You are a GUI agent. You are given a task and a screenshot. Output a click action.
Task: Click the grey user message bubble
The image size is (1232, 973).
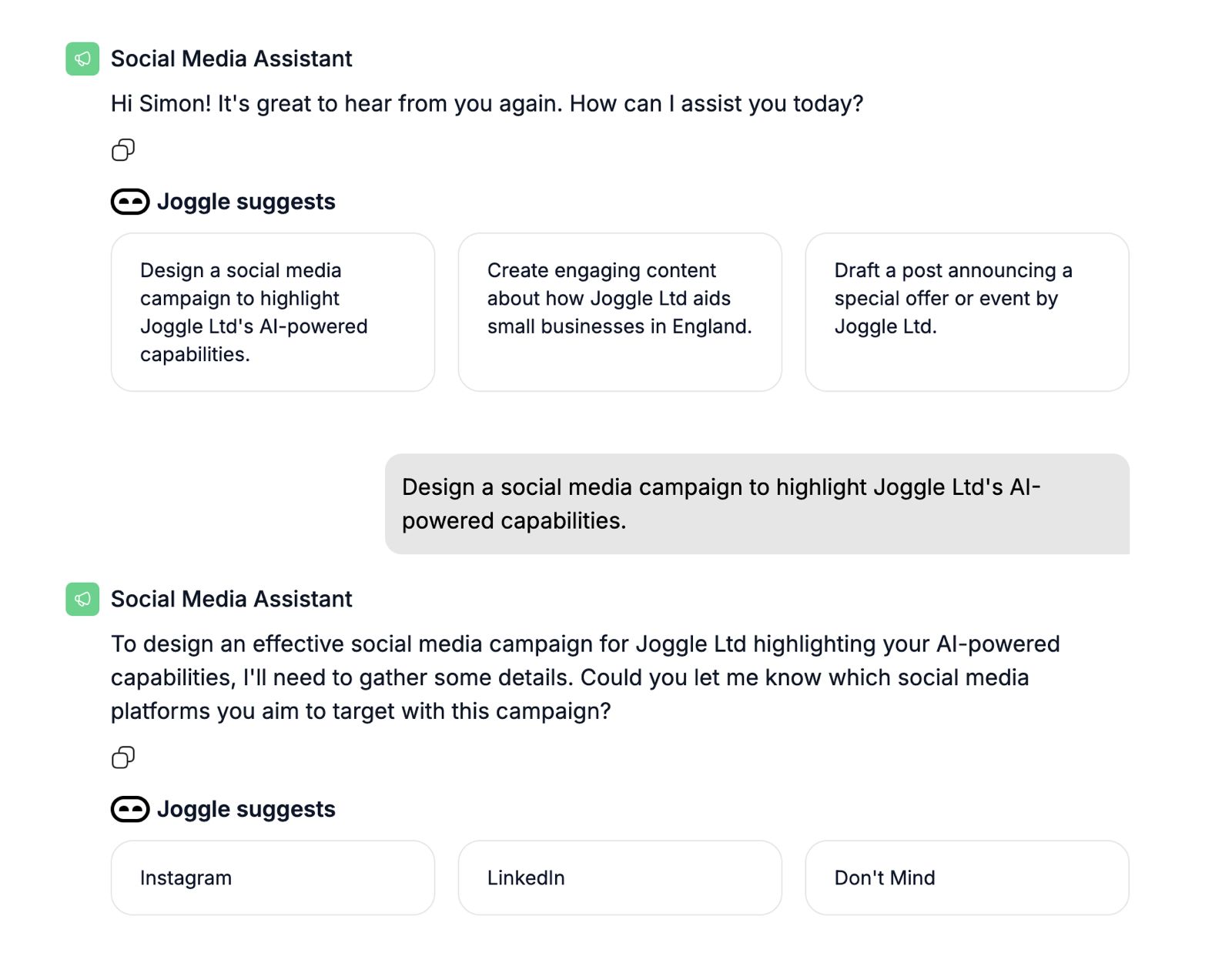tap(757, 503)
